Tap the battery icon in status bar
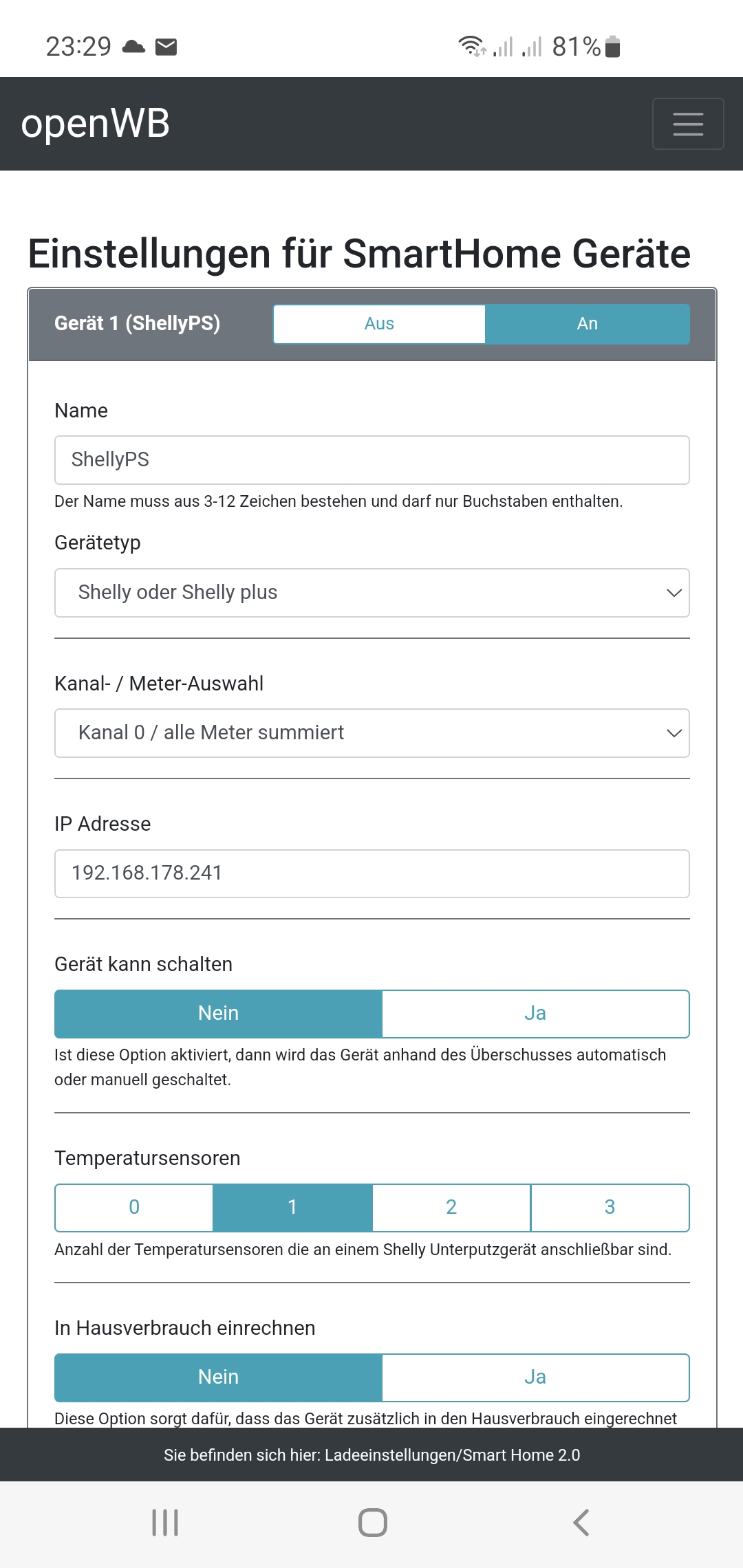This screenshot has width=743, height=1568. (x=613, y=47)
